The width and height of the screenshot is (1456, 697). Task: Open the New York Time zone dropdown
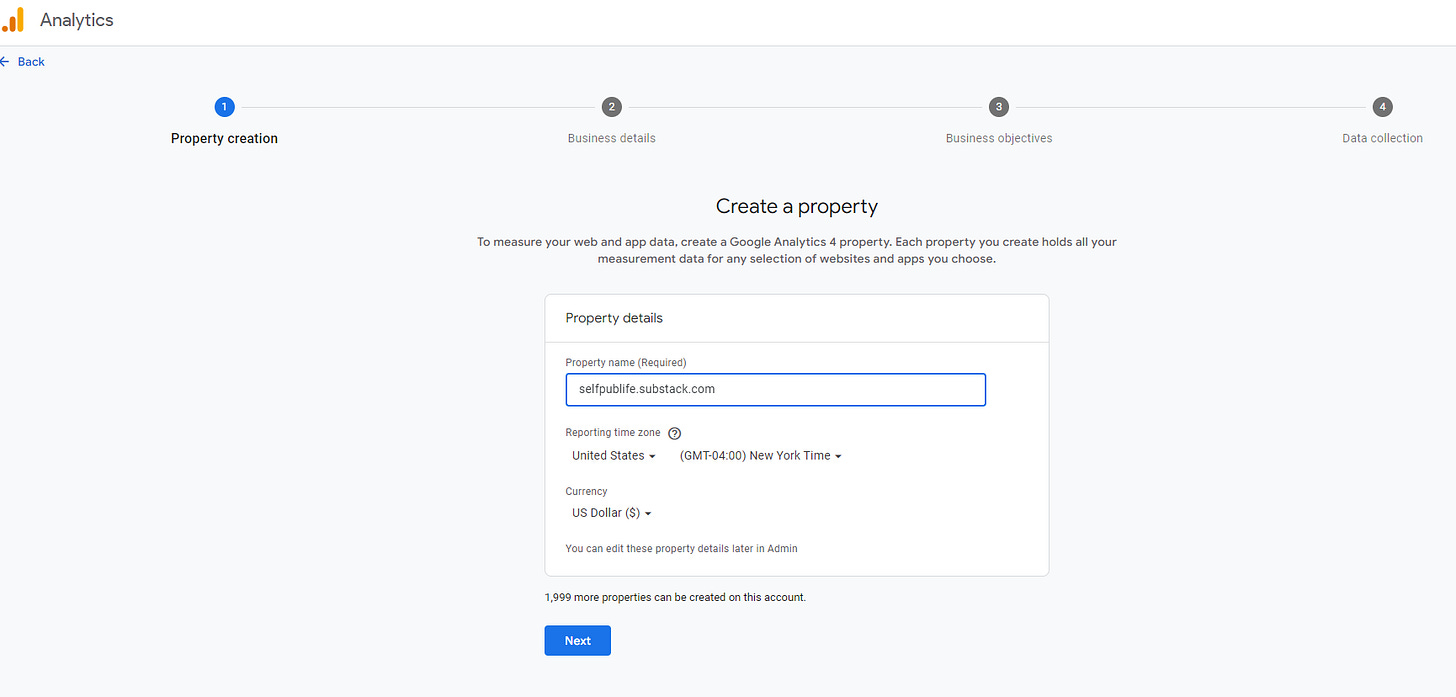tap(759, 455)
